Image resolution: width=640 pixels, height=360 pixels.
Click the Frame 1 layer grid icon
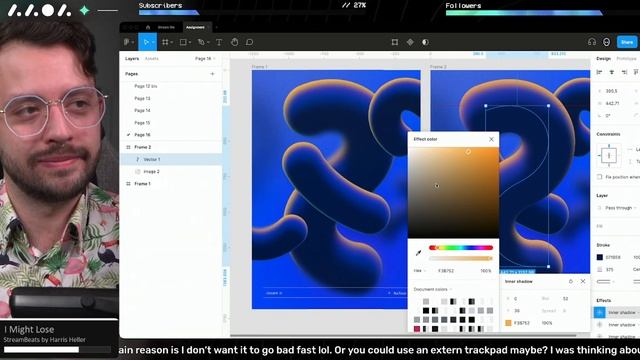coord(128,184)
